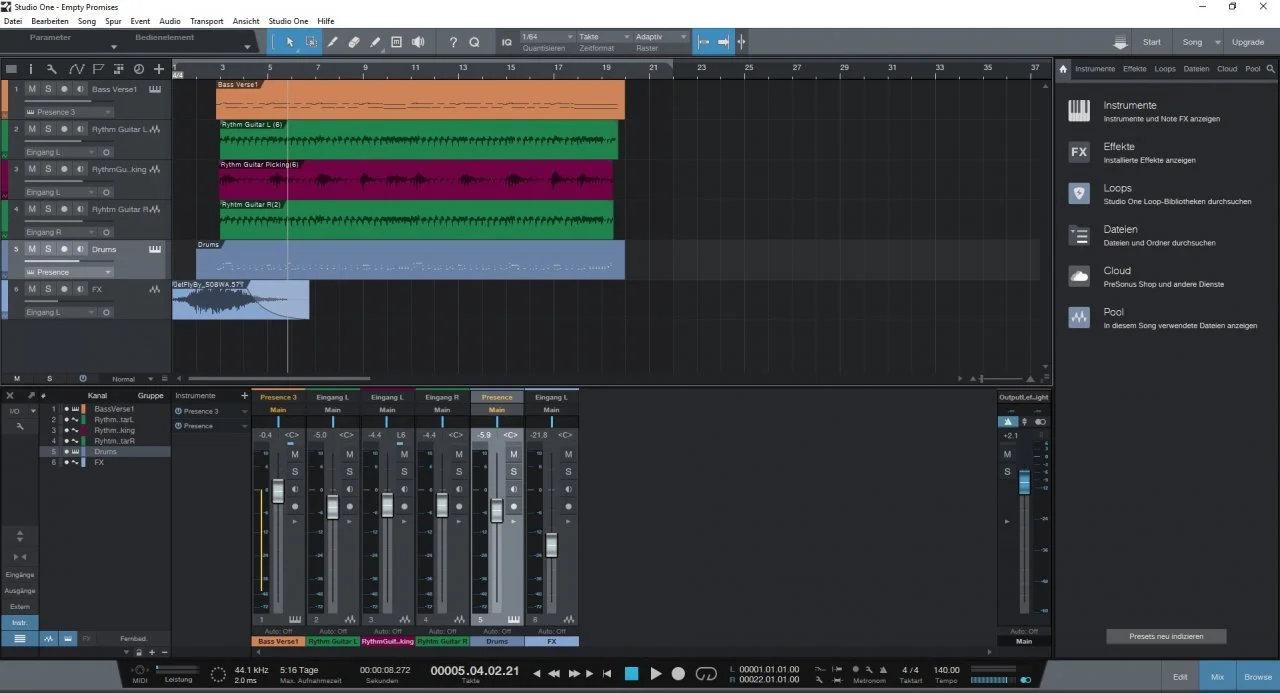Select the Eraser tool
1280x693 pixels.
[354, 42]
